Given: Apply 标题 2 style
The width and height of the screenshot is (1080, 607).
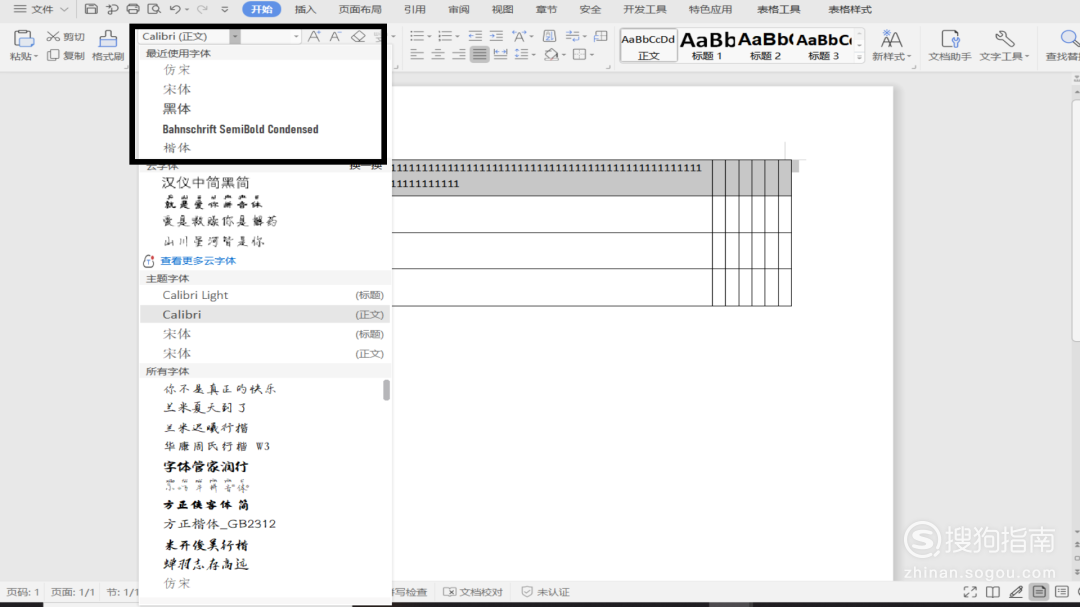Looking at the screenshot, I should point(765,45).
